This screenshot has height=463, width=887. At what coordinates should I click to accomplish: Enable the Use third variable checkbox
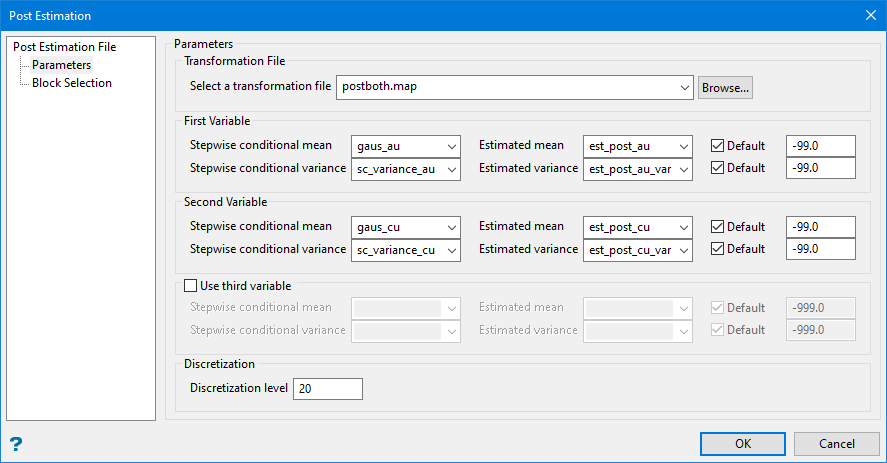[192, 286]
